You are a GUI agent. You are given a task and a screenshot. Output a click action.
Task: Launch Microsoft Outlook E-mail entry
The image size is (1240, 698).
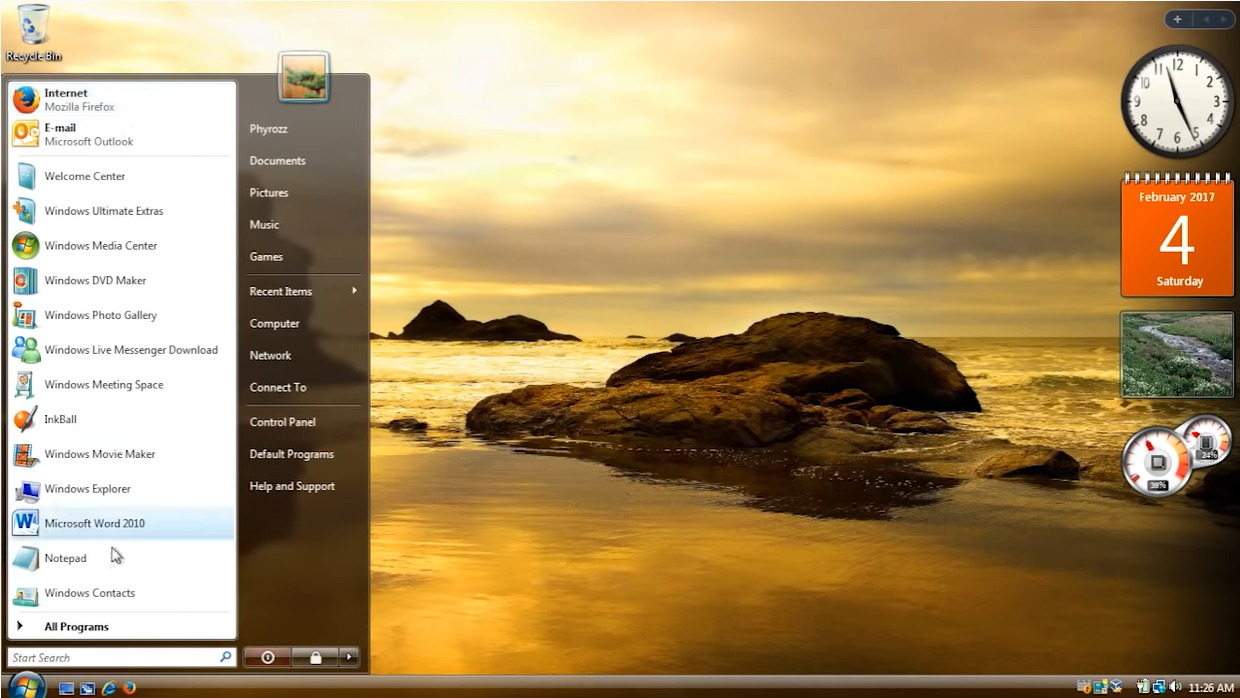pos(122,134)
